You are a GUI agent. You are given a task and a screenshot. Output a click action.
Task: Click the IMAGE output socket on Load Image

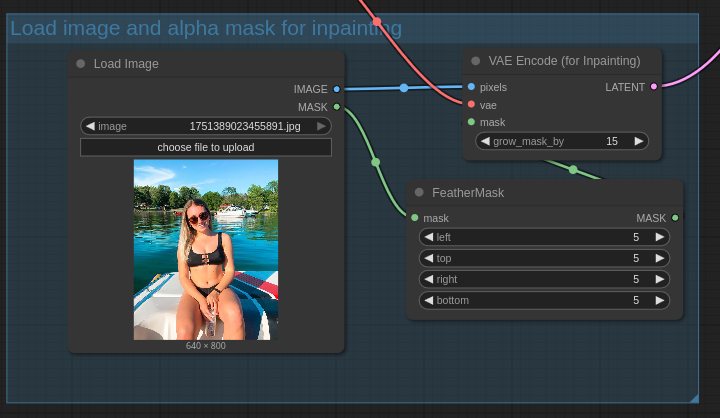pyautogui.click(x=337, y=89)
